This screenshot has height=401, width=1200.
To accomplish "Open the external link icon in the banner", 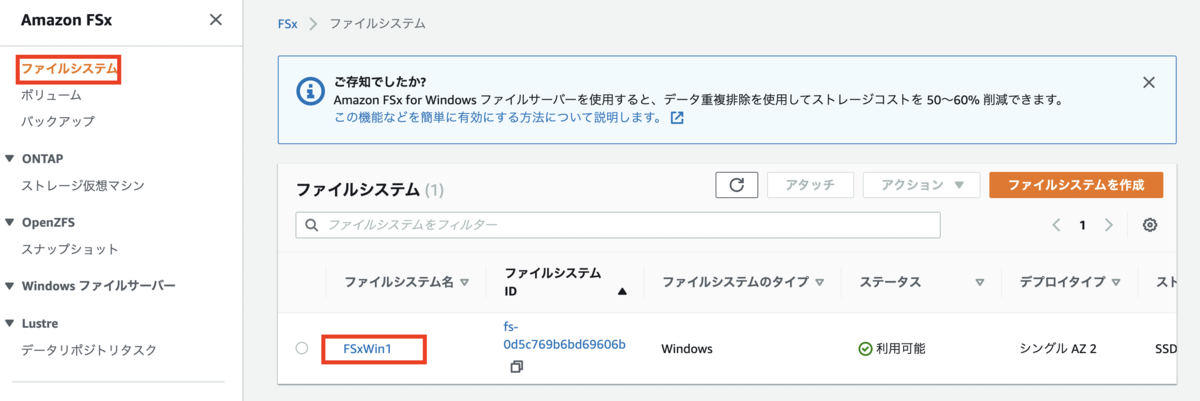I will click(x=677, y=118).
